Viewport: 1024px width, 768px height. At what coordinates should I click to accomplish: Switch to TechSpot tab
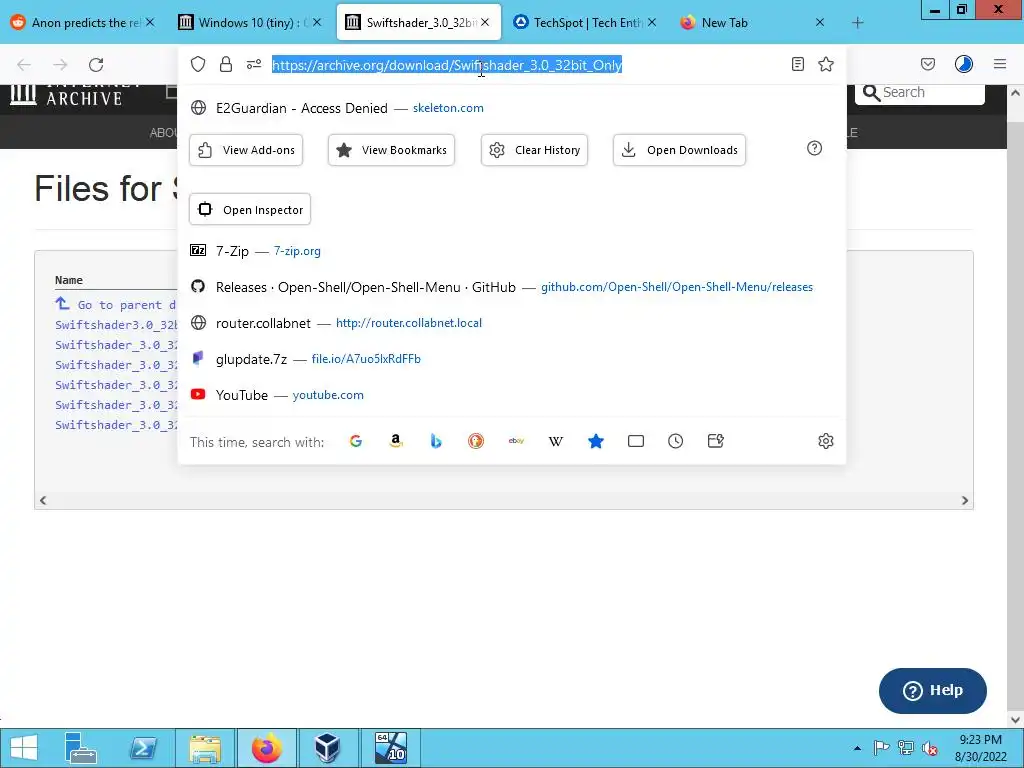586,22
